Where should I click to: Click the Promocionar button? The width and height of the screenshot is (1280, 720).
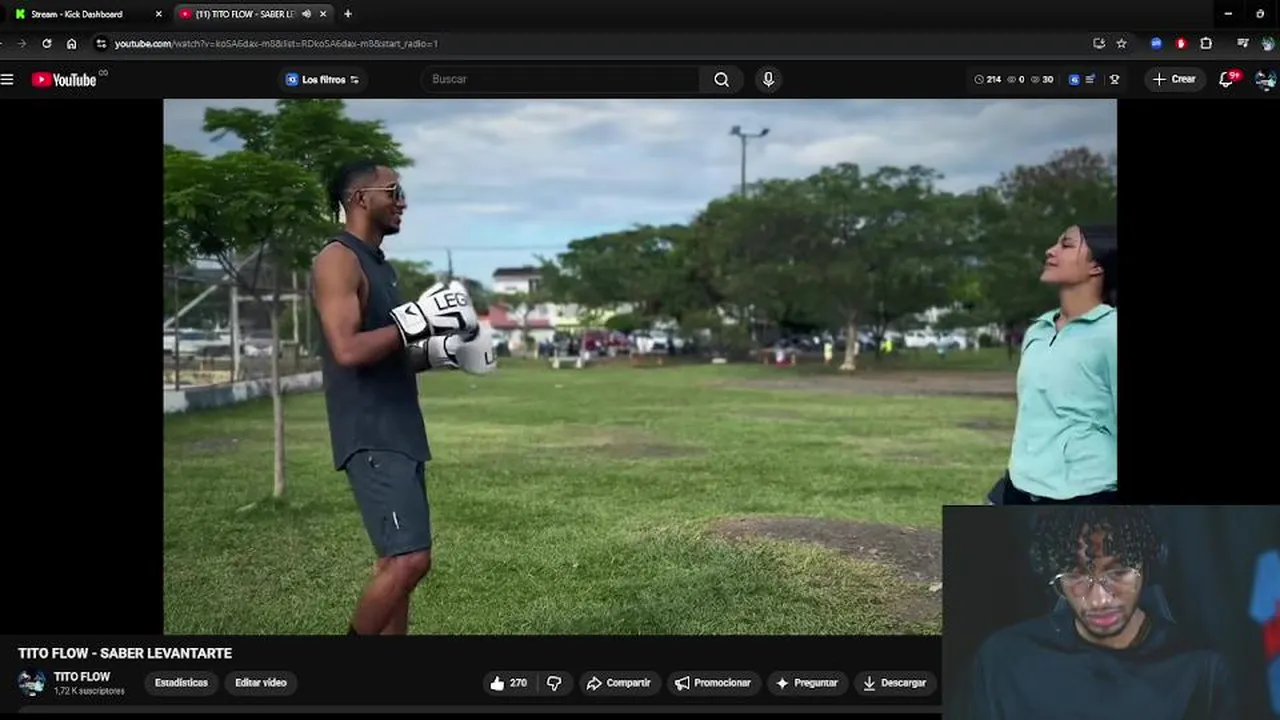pyautogui.click(x=713, y=683)
